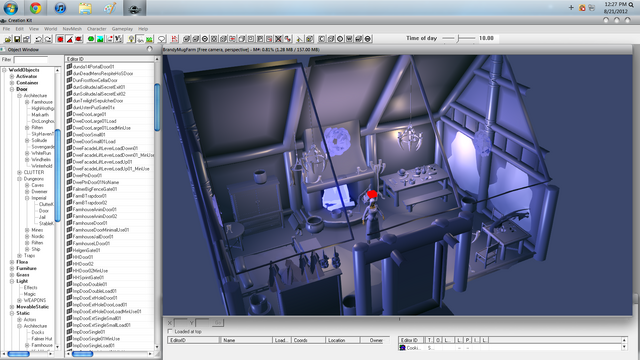Screen dimensions: 640x360
Task: Click the round pin button on the Object Window header
Action: pyautogui.click(x=149, y=49)
